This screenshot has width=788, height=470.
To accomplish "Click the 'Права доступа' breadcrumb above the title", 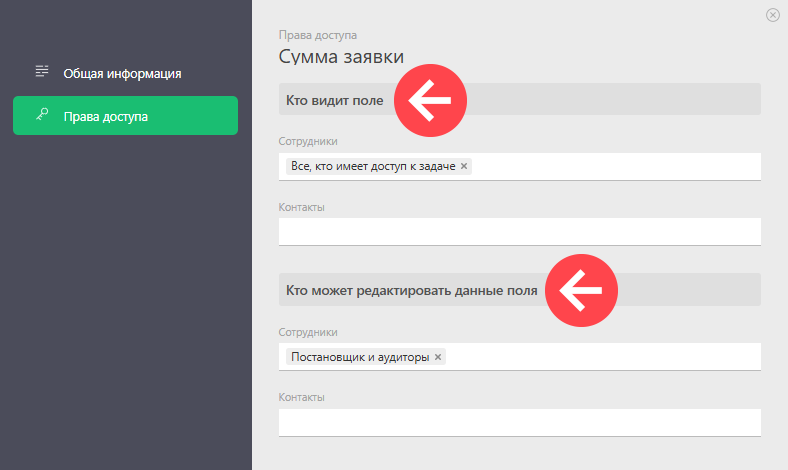I will click(x=318, y=35).
